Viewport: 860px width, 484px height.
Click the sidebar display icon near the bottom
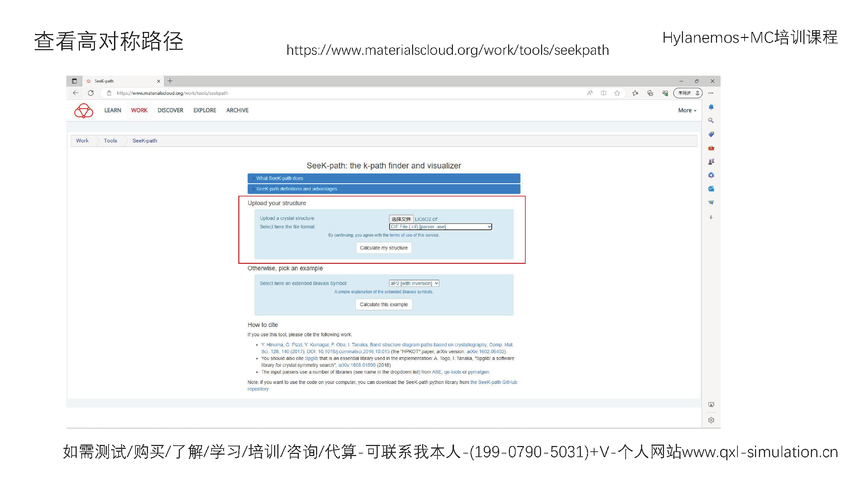pos(711,404)
